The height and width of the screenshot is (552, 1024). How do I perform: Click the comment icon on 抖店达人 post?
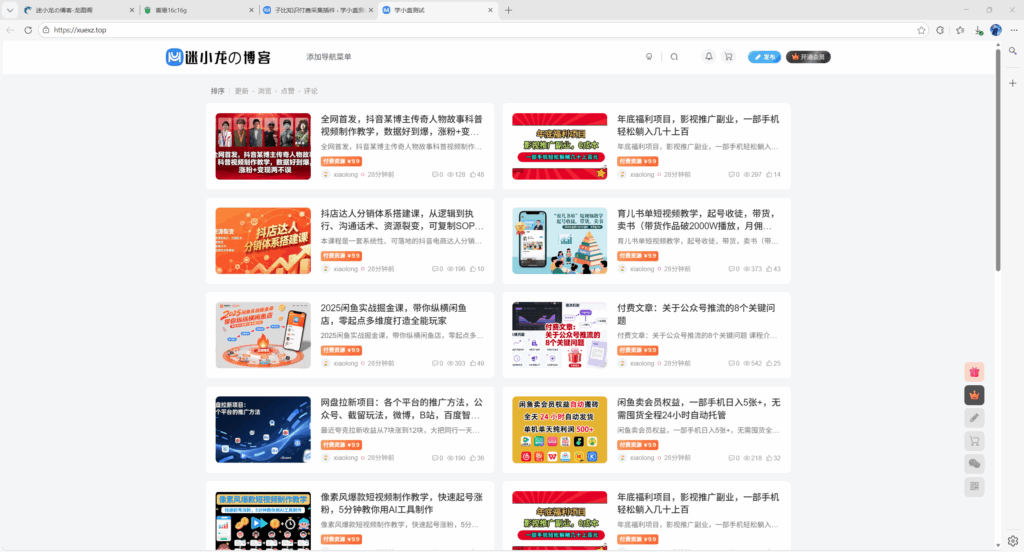coord(436,268)
